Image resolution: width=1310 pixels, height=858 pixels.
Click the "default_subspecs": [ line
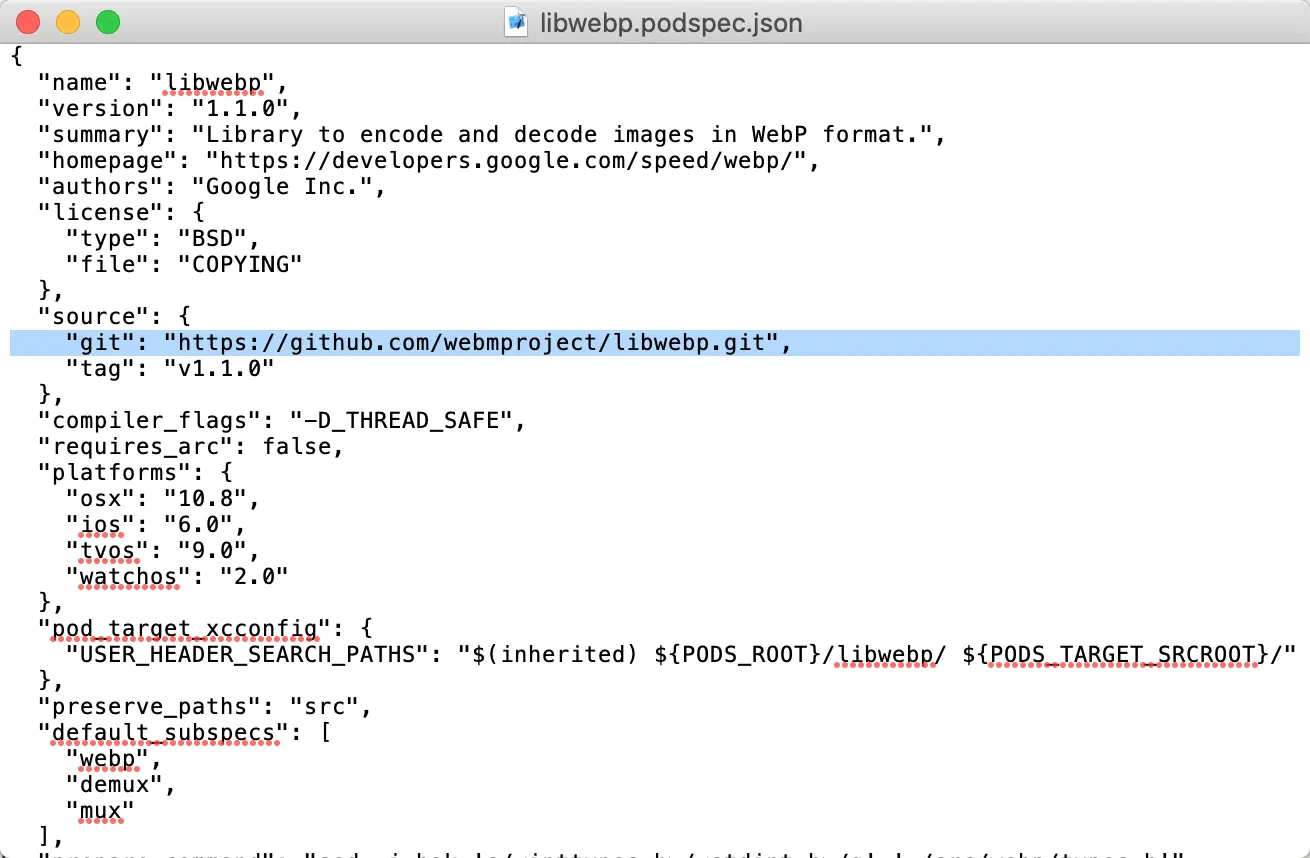click(x=184, y=732)
